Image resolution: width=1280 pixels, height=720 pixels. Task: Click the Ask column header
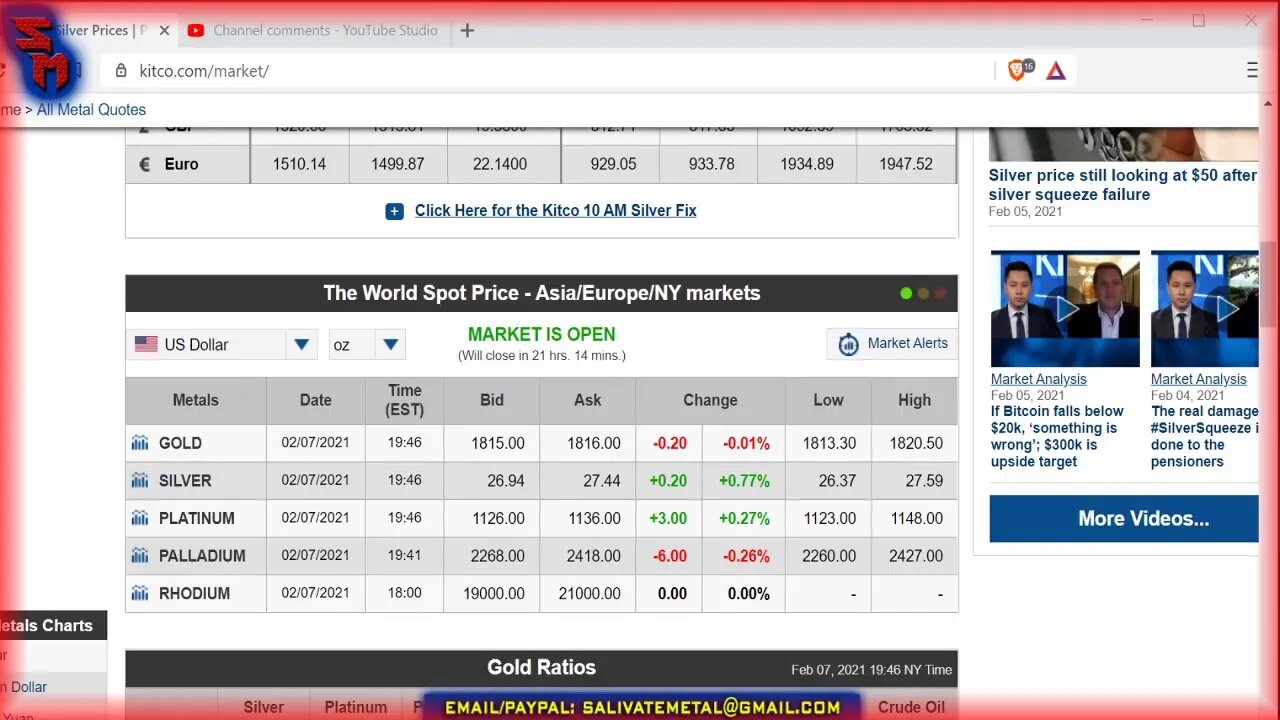588,400
